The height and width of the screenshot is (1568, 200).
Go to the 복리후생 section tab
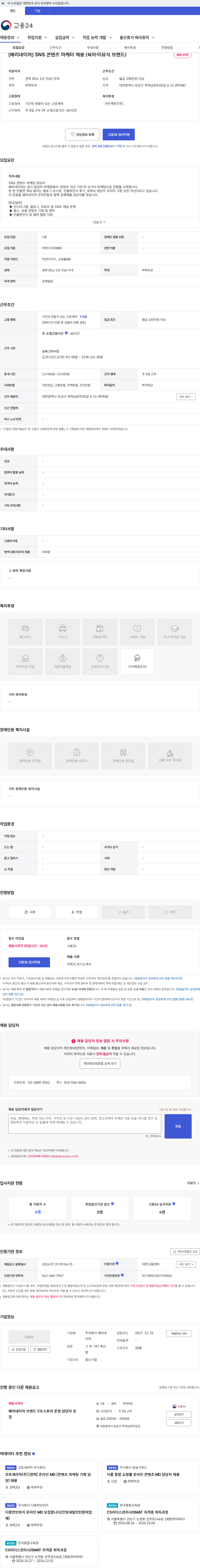point(130,48)
